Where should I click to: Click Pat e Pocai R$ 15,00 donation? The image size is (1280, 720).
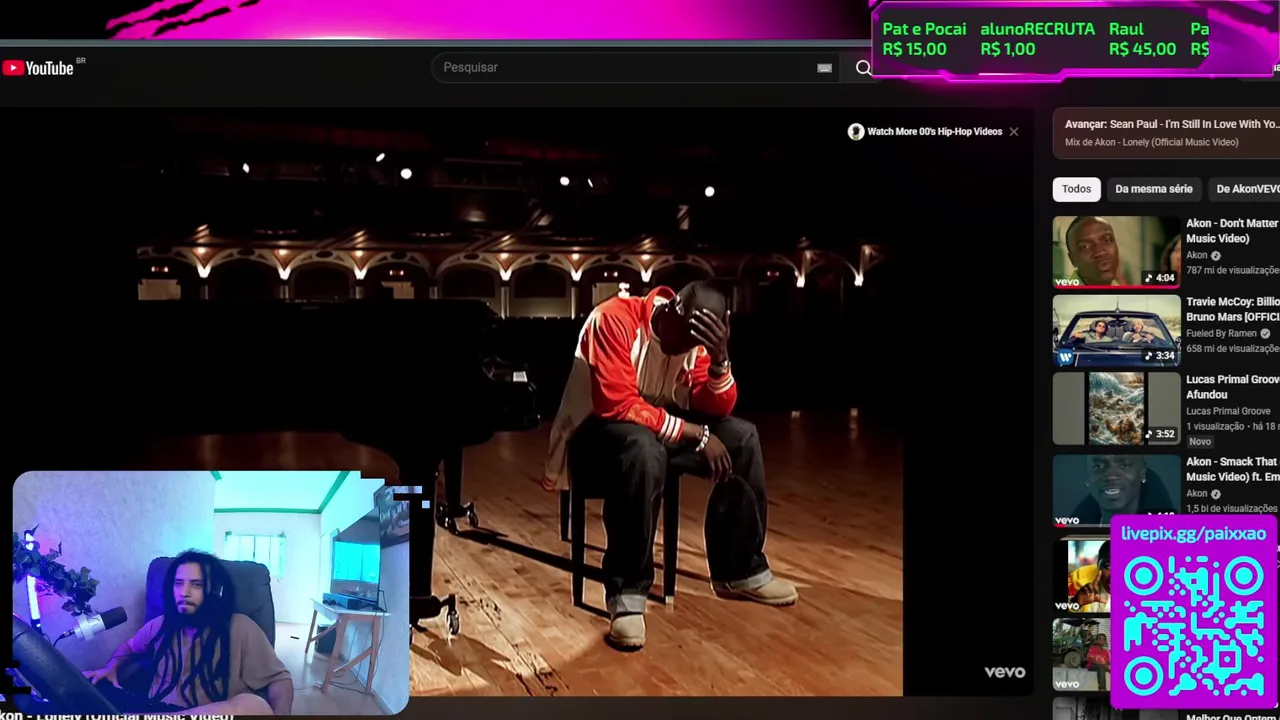924,39
